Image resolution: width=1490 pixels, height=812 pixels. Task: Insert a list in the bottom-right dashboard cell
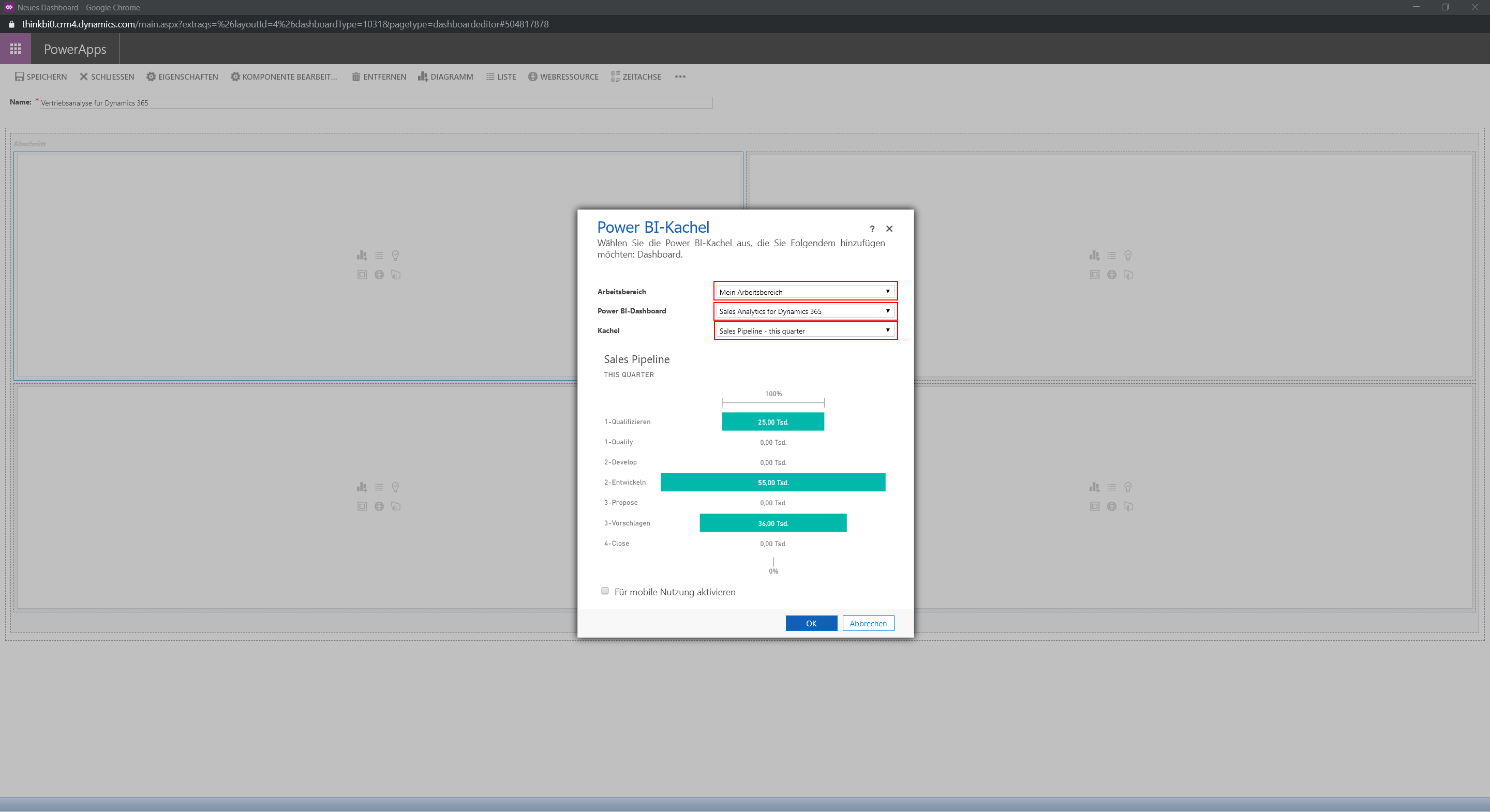click(1112, 487)
